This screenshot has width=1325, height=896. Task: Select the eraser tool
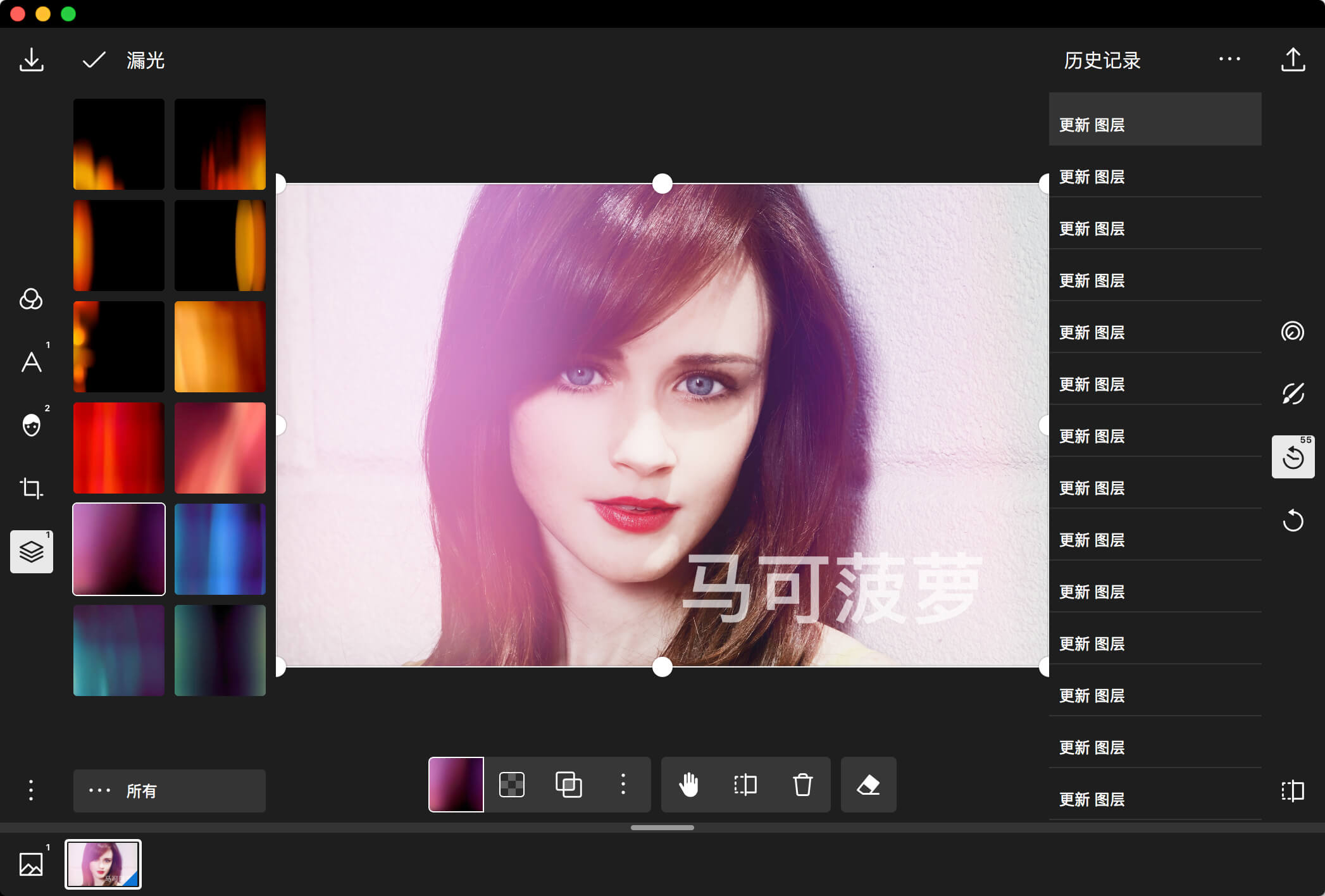(x=868, y=785)
